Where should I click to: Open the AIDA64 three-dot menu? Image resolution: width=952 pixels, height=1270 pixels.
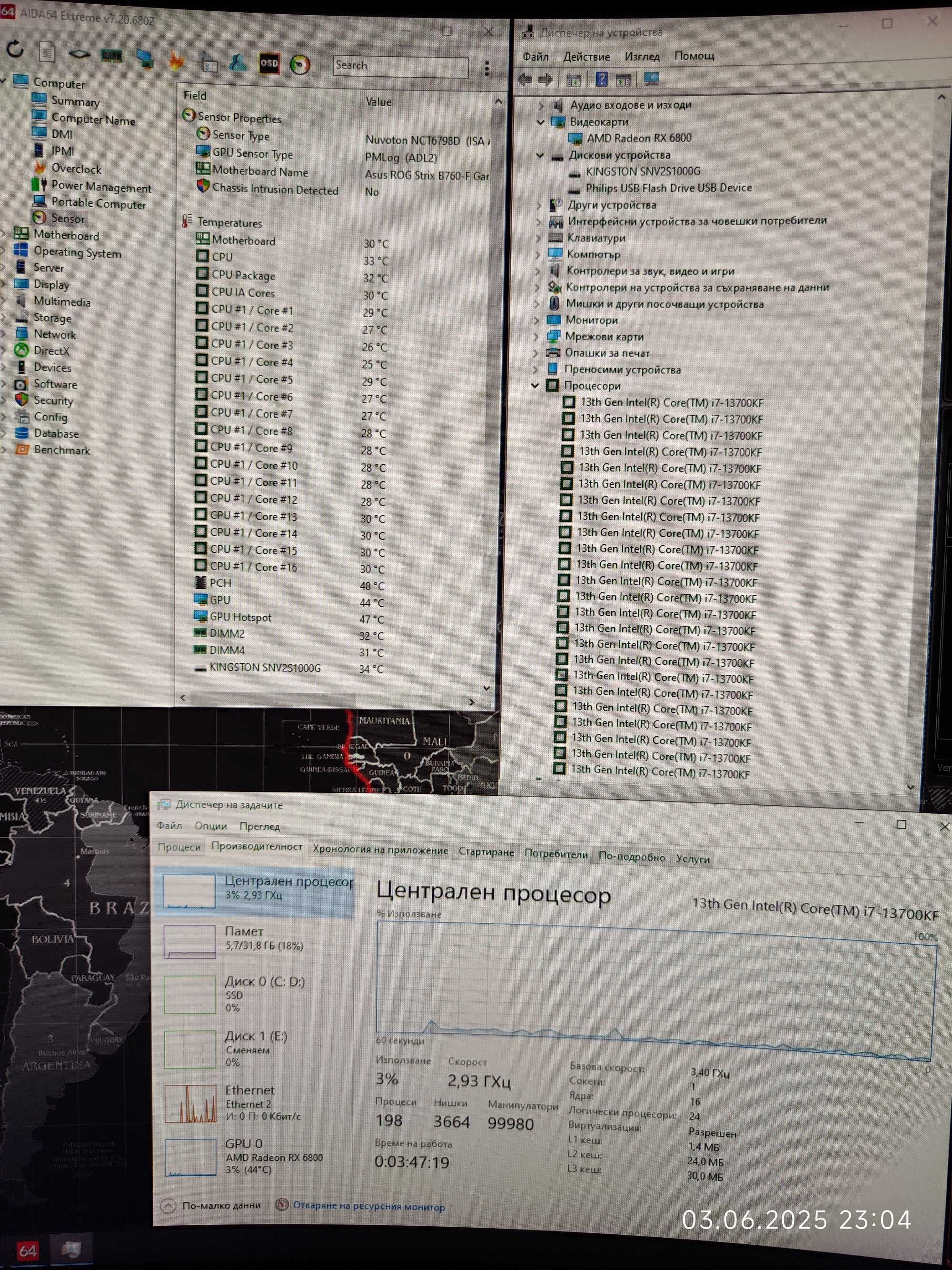[486, 69]
